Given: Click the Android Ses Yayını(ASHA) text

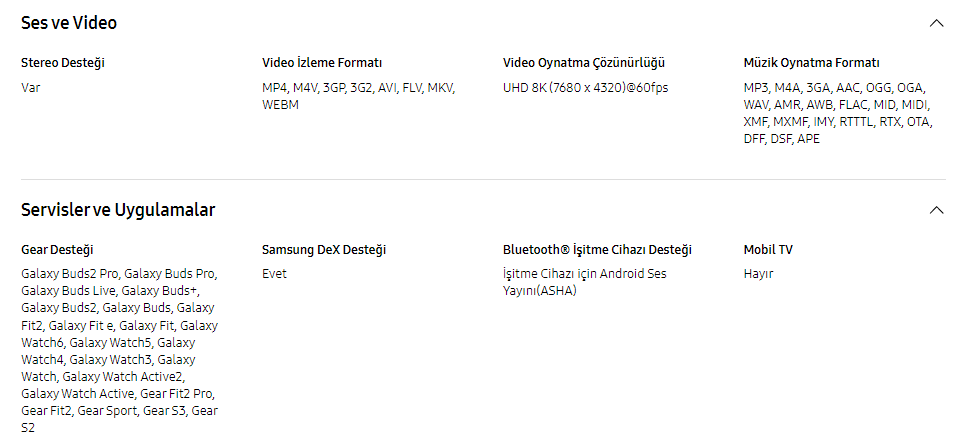Looking at the screenshot, I should pos(585,282).
